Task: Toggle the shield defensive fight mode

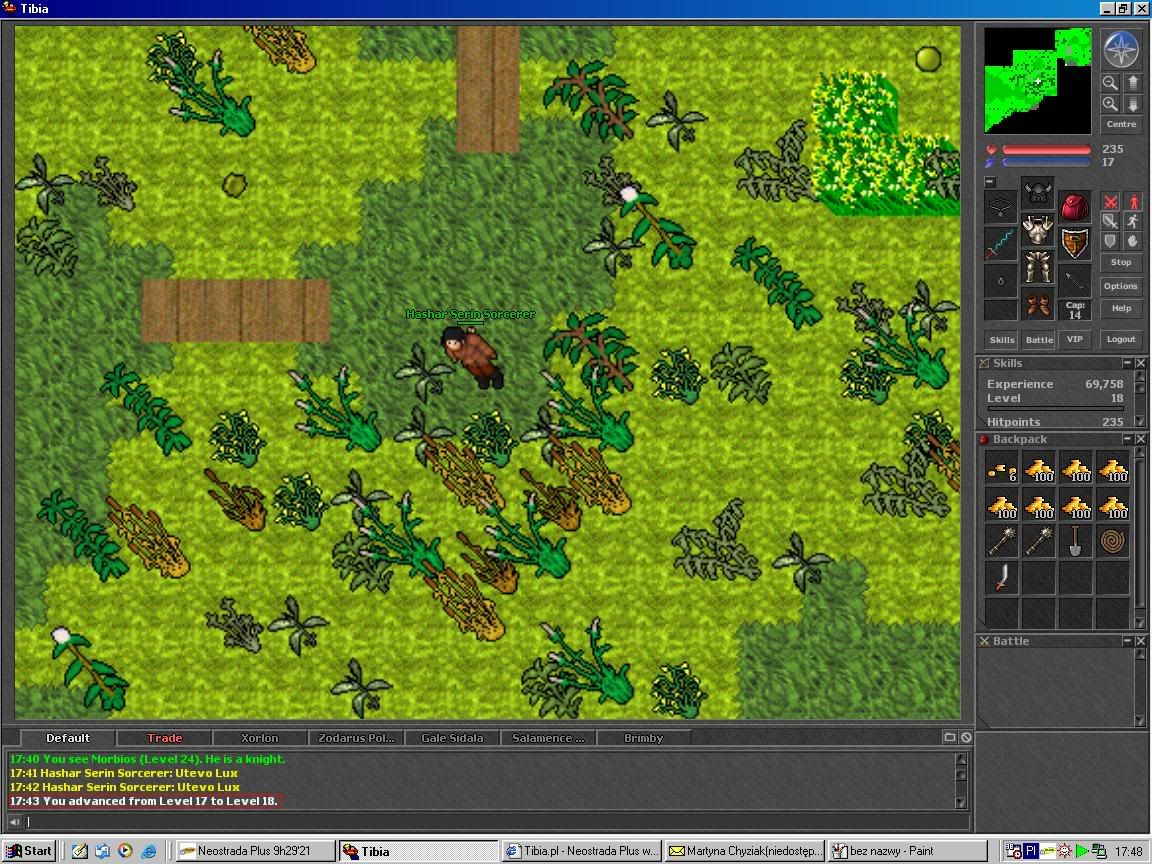Action: [1110, 241]
